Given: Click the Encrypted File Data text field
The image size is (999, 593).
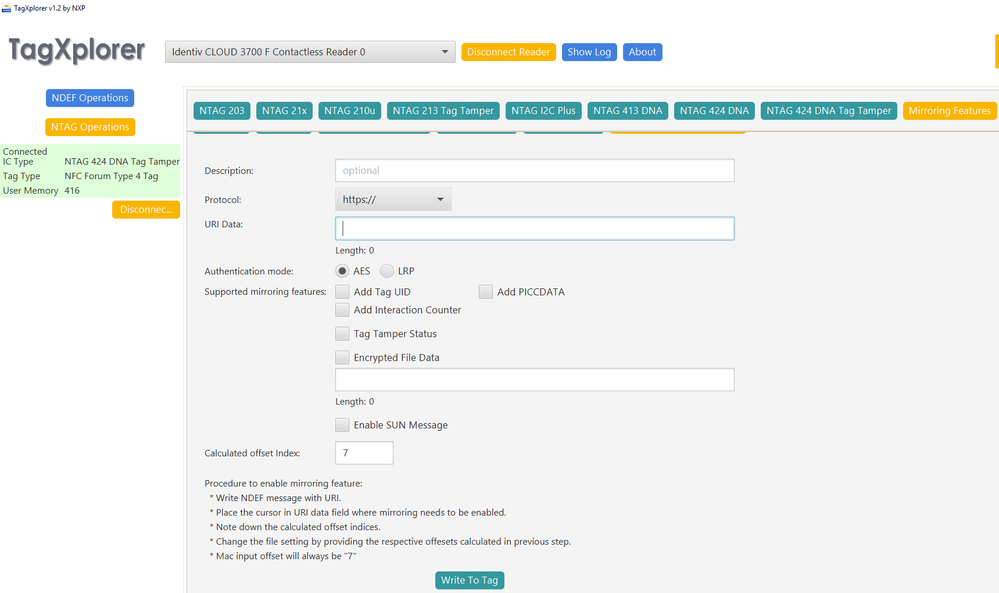Looking at the screenshot, I should [535, 380].
